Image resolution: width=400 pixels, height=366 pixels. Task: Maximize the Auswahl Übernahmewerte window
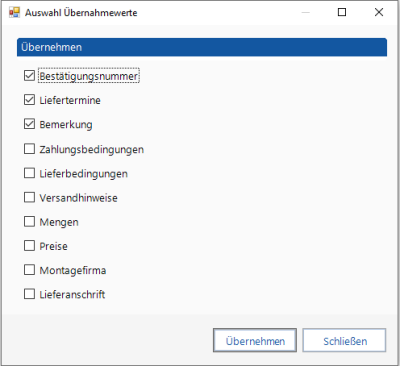tap(342, 12)
